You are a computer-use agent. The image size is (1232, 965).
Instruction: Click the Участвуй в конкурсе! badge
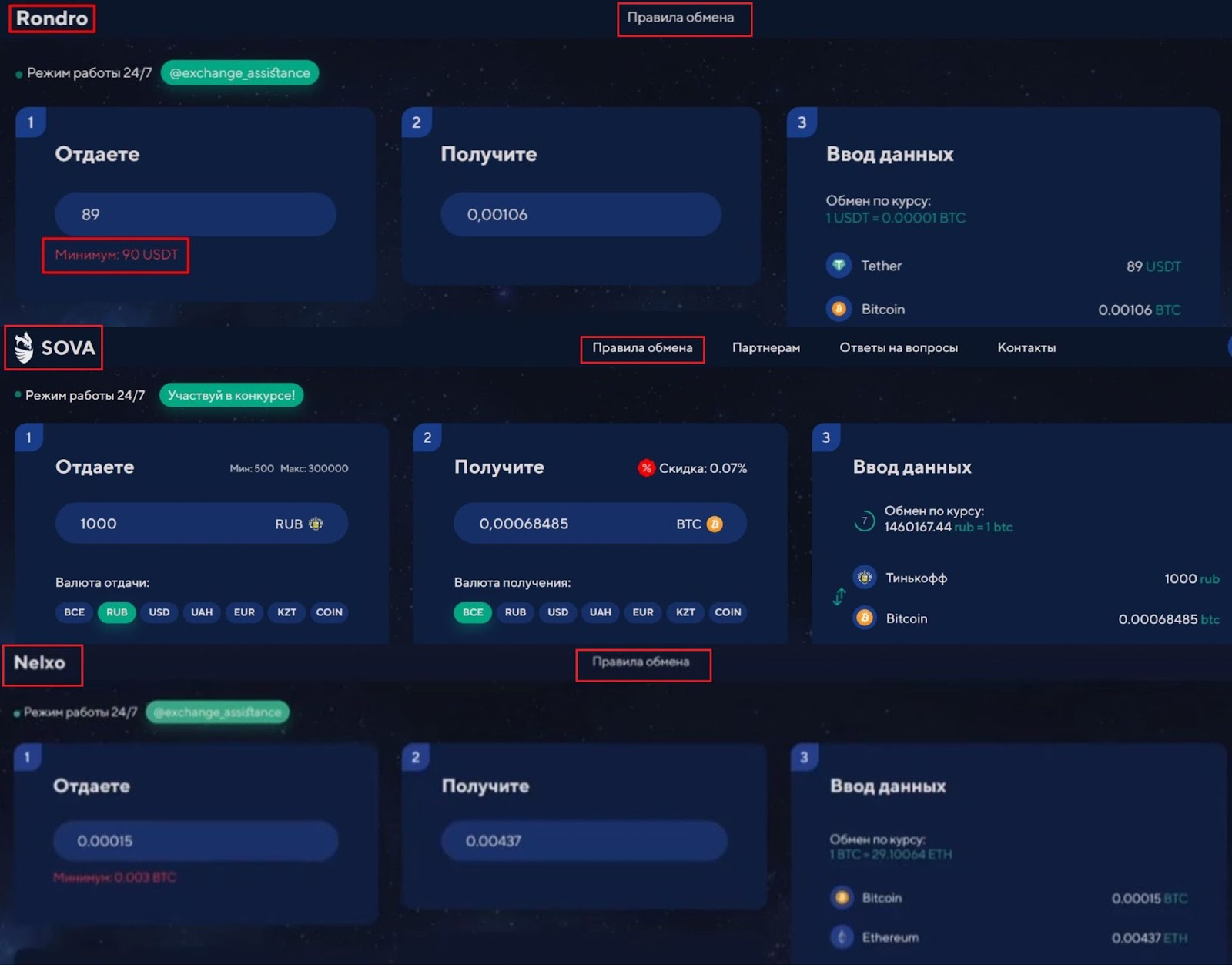[x=231, y=395]
